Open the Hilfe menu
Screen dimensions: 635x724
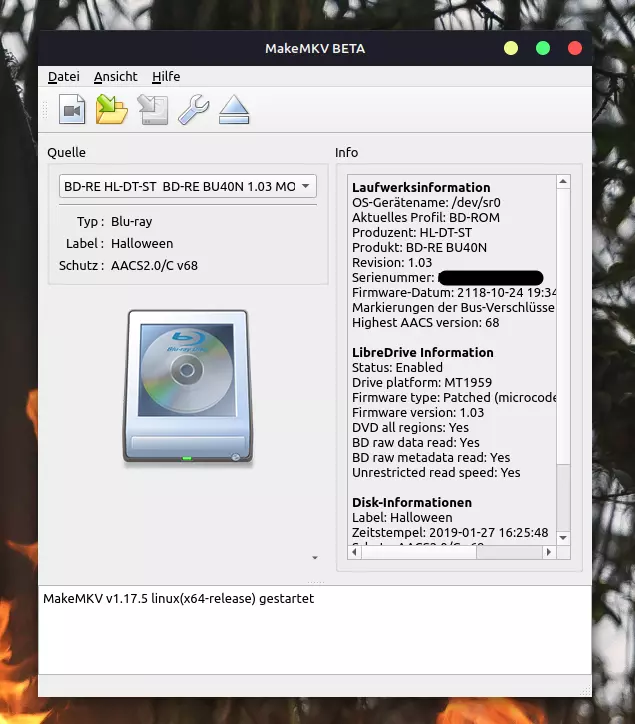[166, 76]
